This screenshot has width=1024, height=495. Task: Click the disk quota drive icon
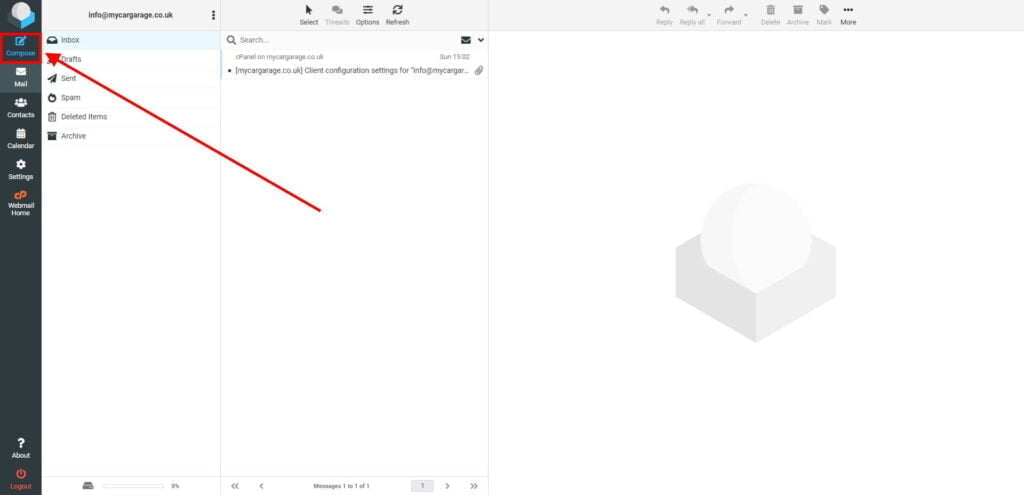tap(88, 486)
